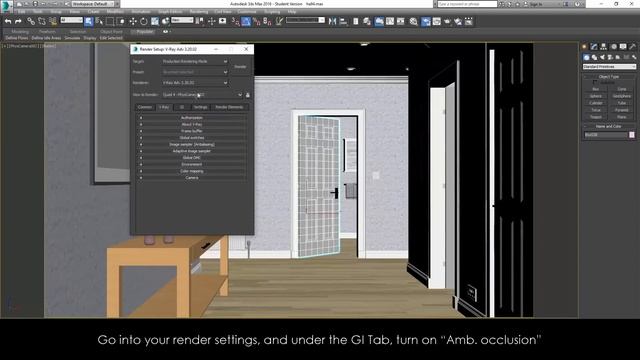Toggle Percent Snap

tap(256, 21)
